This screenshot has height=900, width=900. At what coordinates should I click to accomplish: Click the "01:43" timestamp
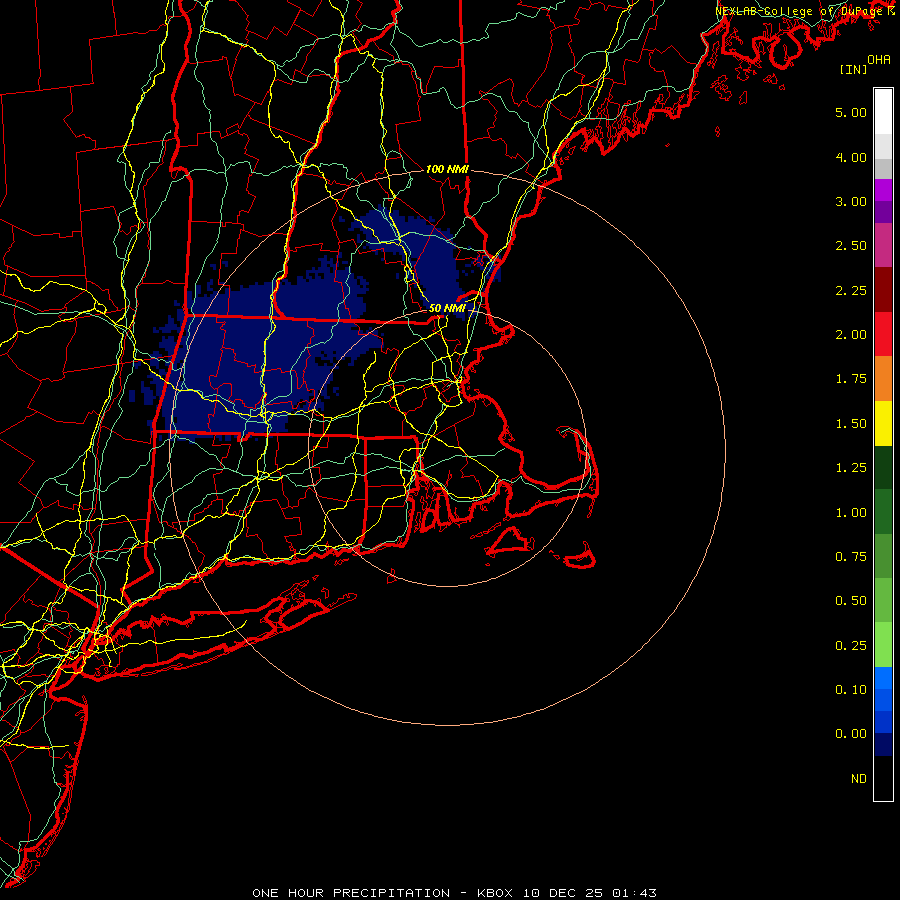tap(634, 893)
